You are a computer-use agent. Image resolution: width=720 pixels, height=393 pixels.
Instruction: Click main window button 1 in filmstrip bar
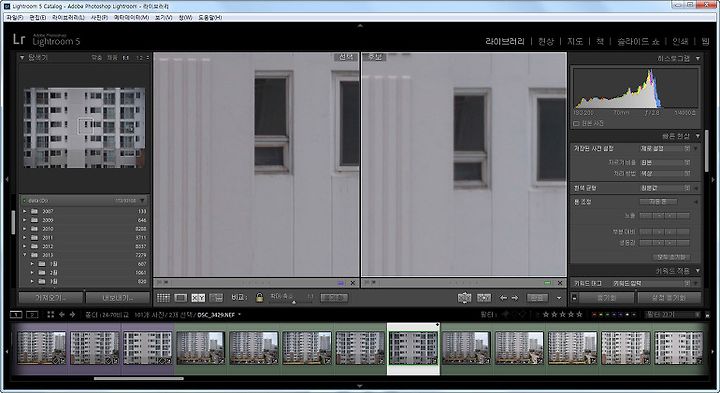point(16,314)
